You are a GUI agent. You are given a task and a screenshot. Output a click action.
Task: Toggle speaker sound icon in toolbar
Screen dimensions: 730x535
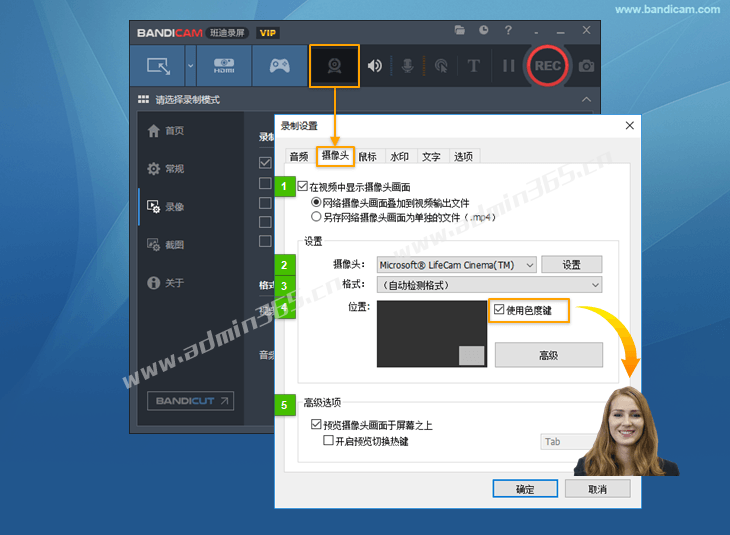click(374, 66)
